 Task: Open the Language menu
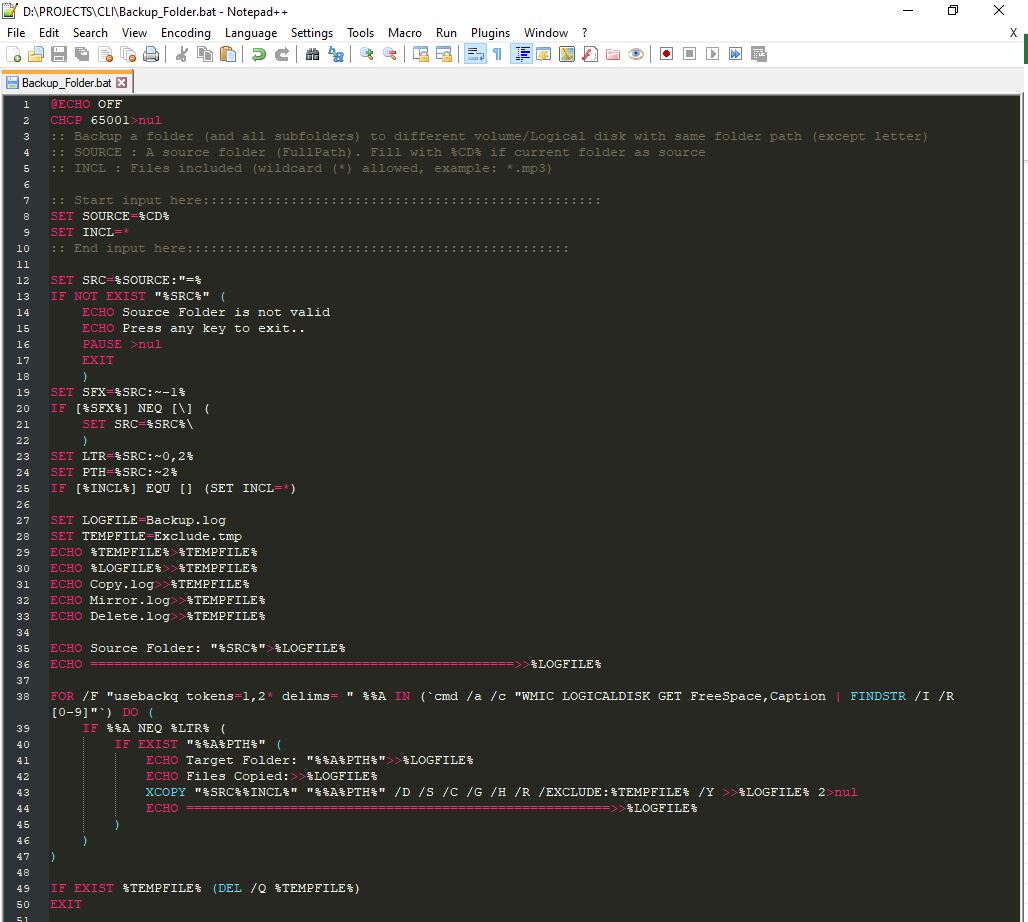tap(250, 33)
